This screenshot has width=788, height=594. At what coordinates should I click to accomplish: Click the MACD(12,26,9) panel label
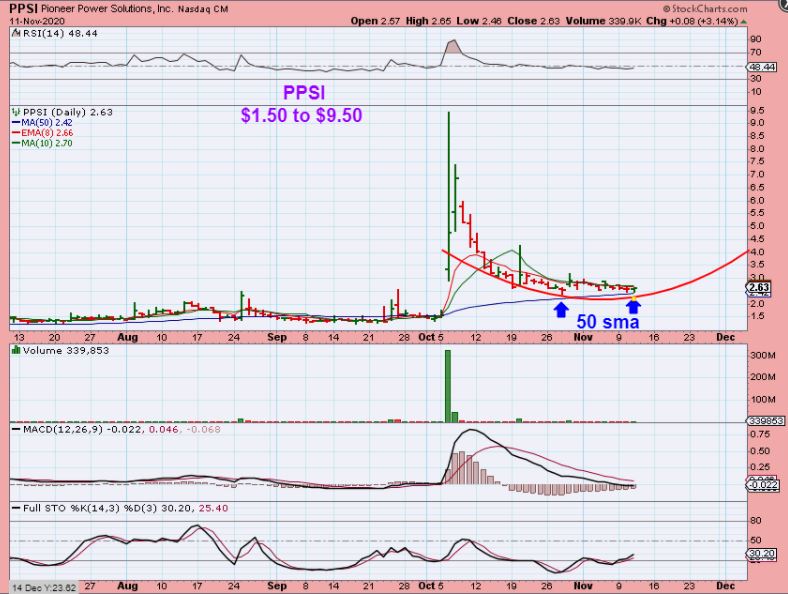63,429
